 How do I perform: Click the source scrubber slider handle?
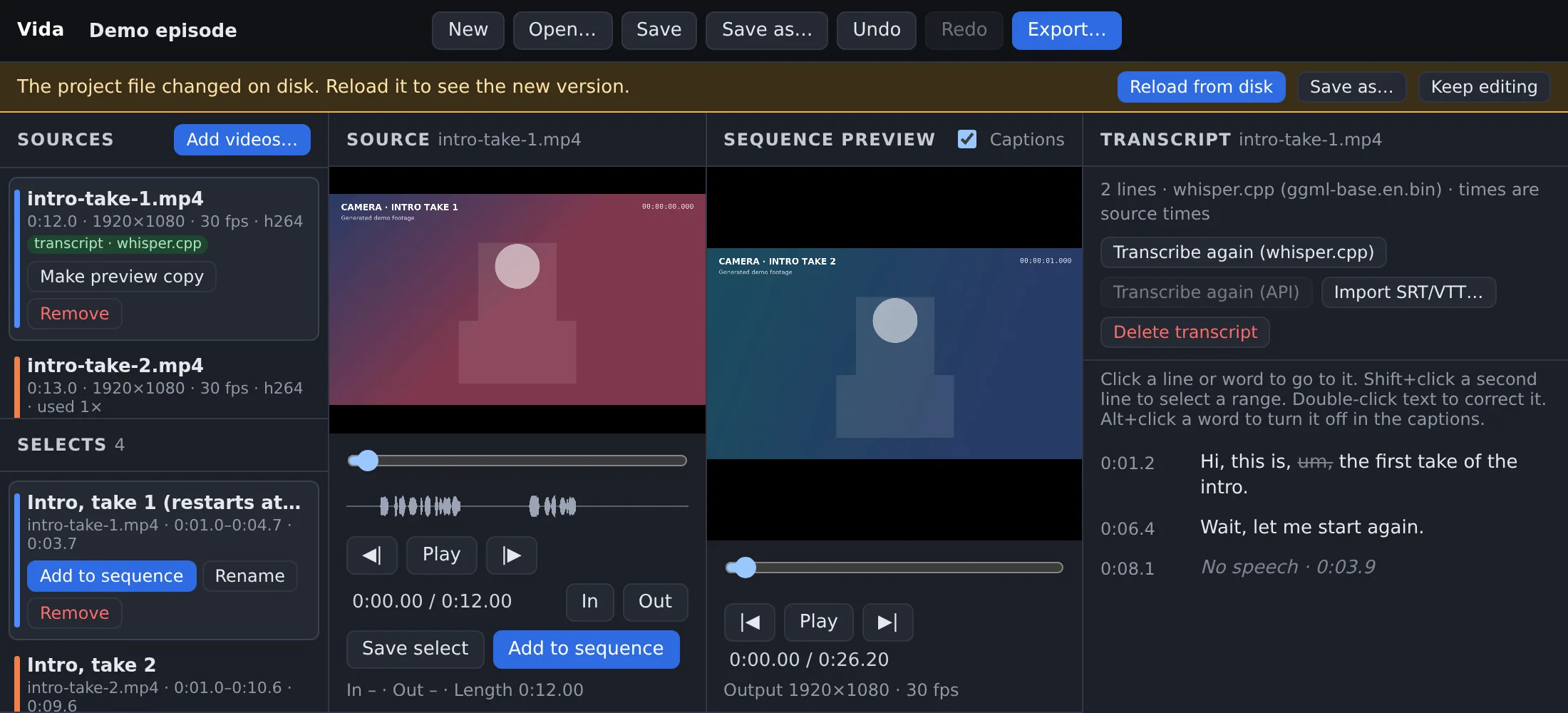coord(367,461)
